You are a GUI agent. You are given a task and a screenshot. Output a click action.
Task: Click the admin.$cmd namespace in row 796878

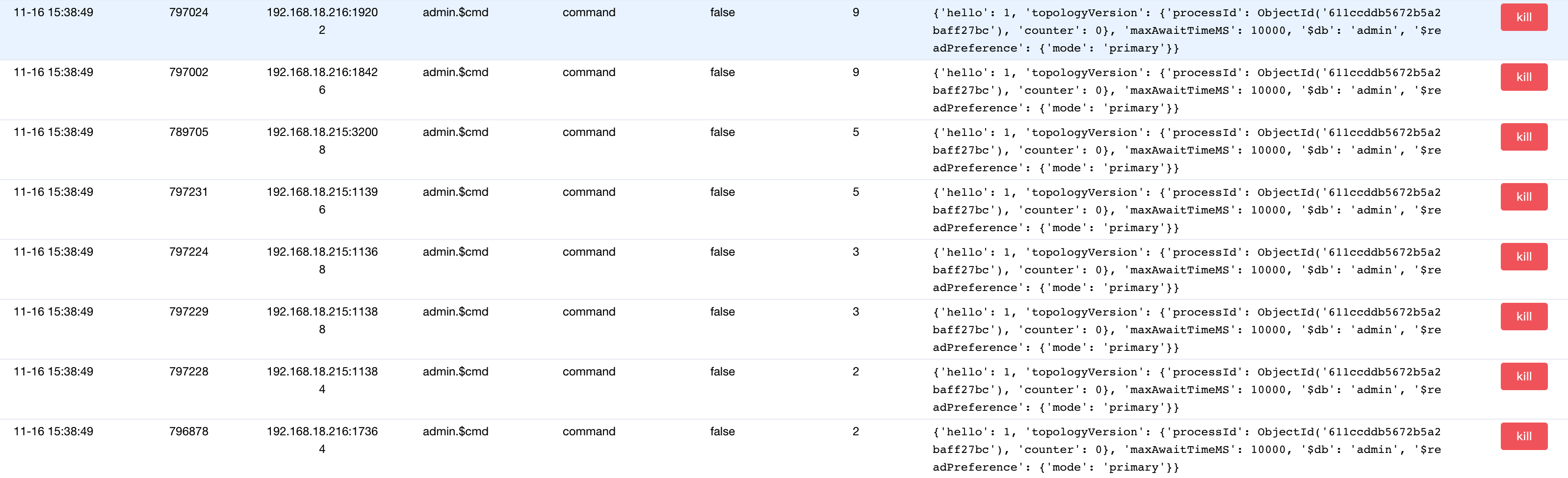click(x=455, y=431)
